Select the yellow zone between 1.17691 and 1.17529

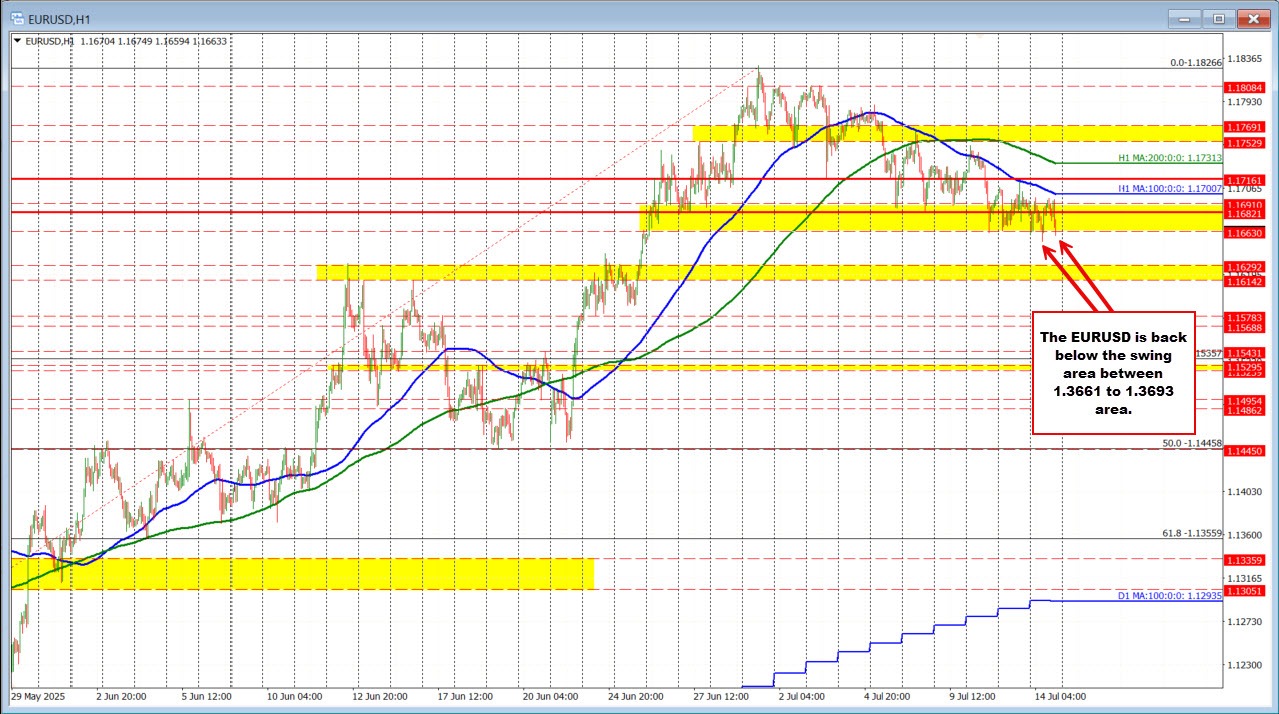click(957, 133)
